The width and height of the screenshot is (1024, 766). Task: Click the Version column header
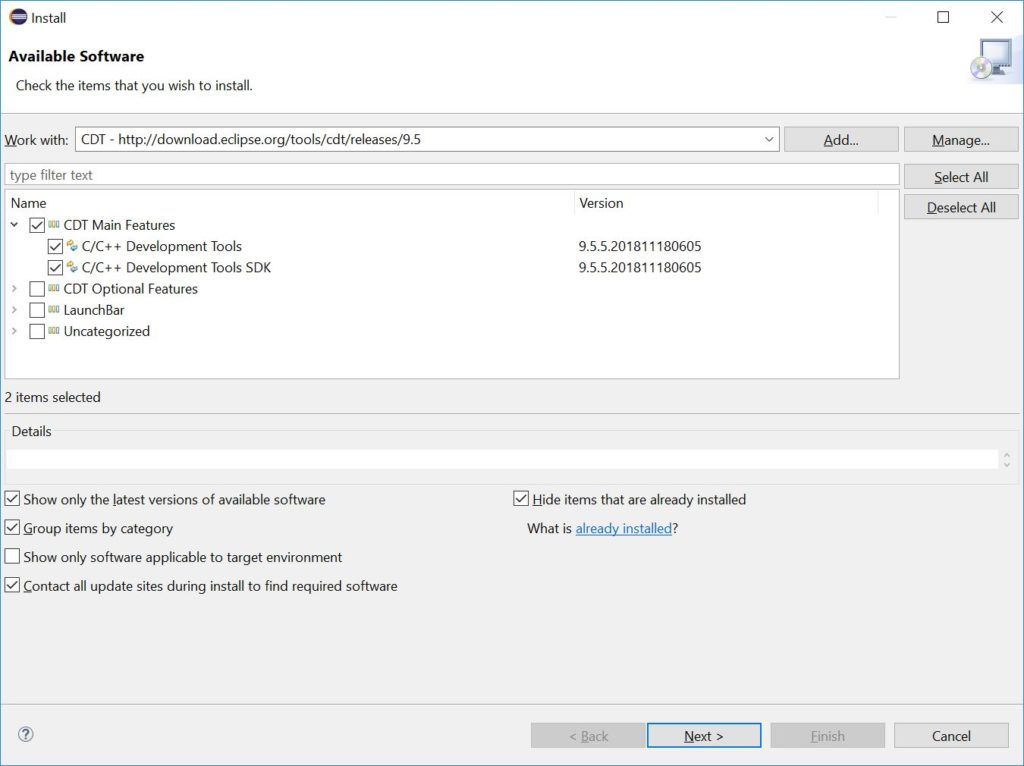pos(601,203)
